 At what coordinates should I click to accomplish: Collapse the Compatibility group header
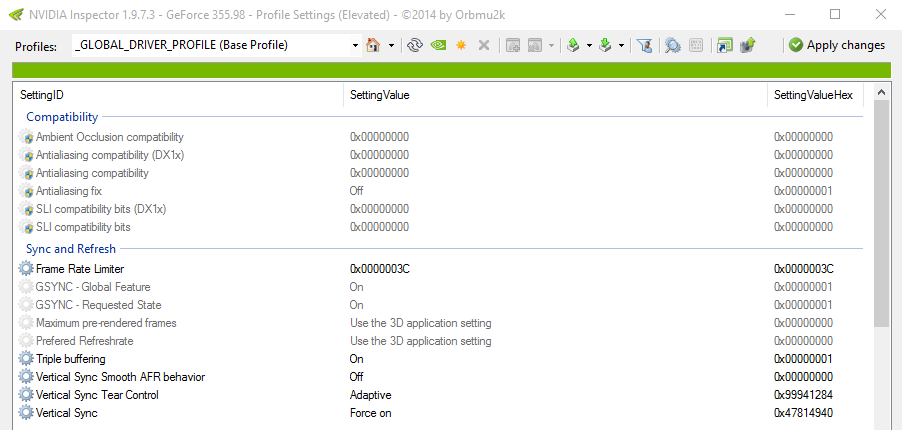pos(62,117)
